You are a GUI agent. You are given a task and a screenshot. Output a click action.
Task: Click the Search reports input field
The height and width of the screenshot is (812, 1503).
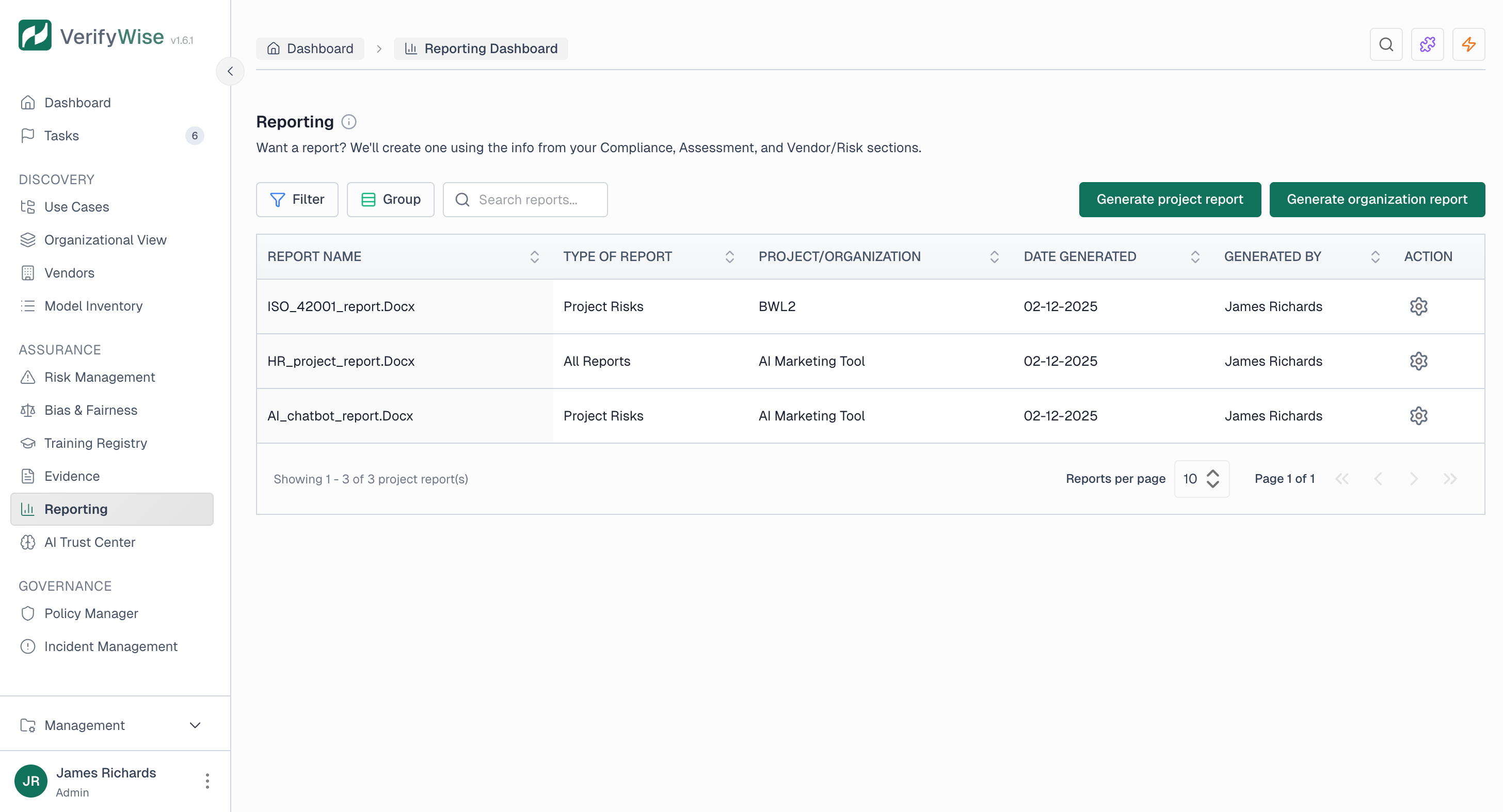[525, 199]
